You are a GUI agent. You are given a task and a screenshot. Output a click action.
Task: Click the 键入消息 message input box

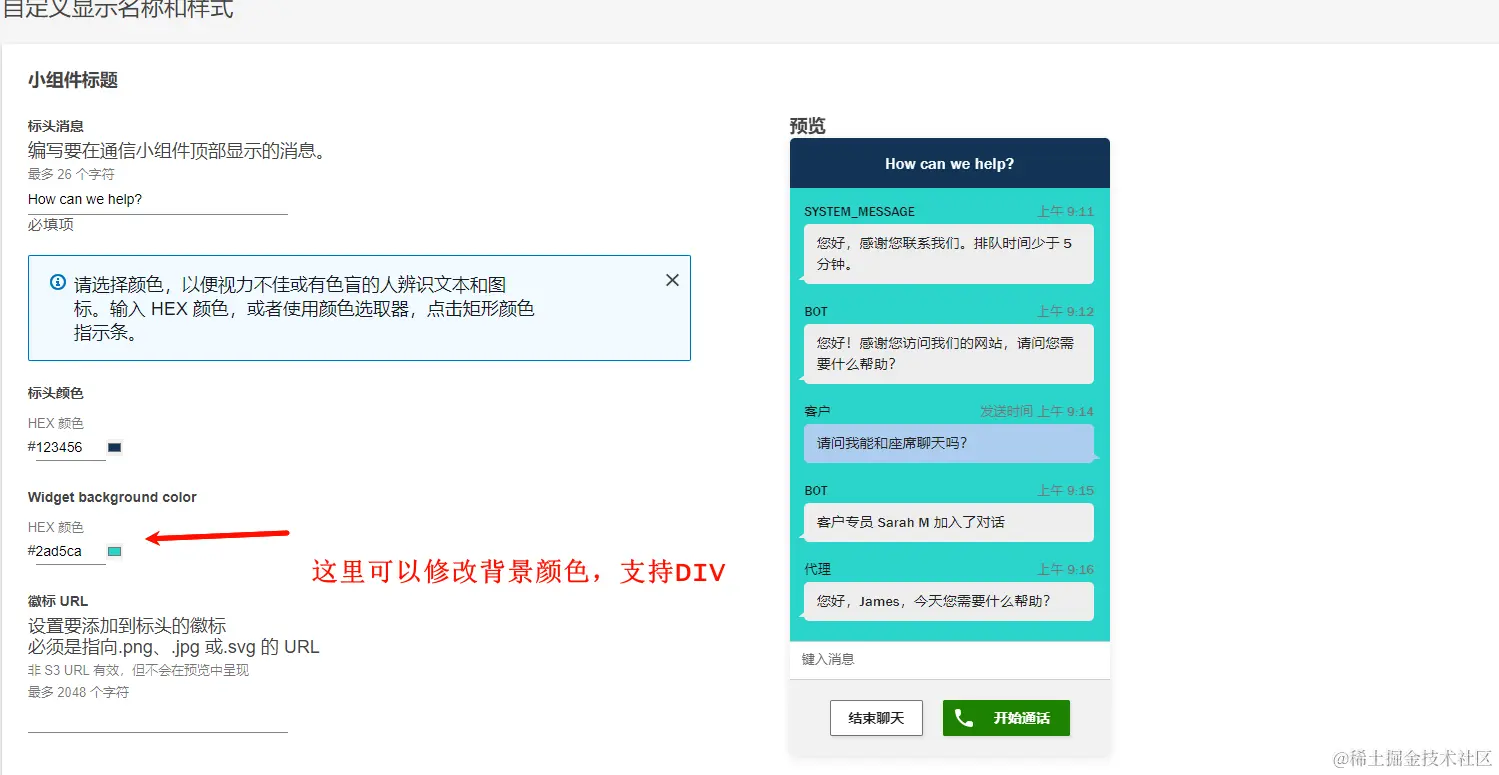tap(950, 660)
